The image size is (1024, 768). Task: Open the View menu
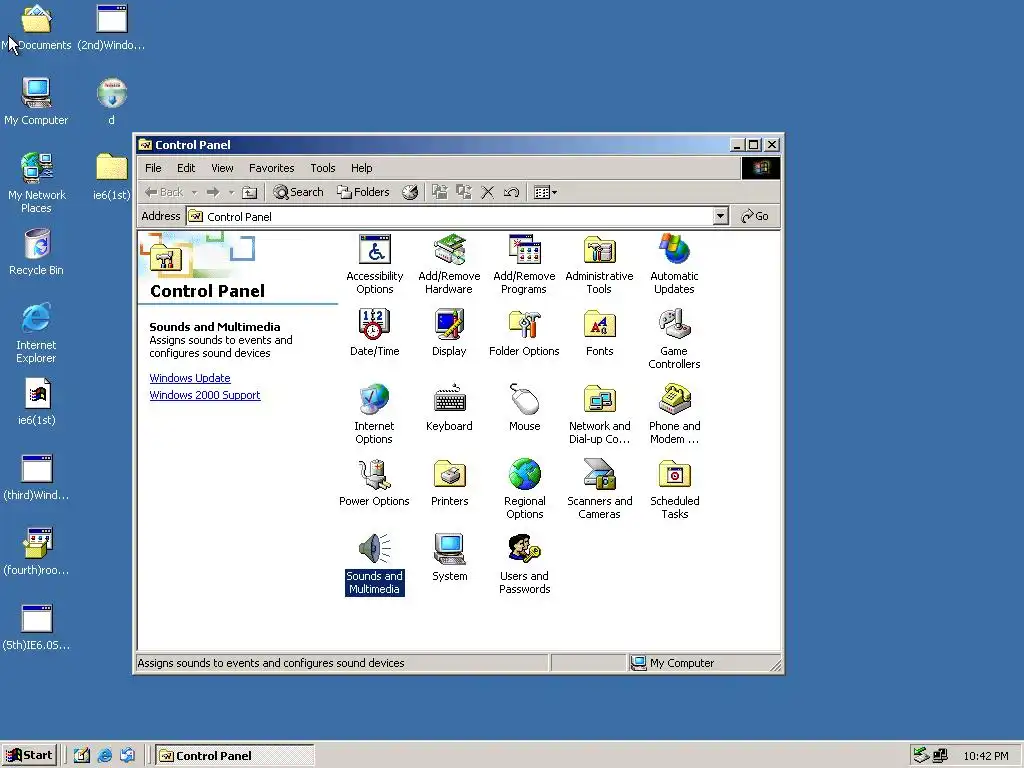point(222,168)
